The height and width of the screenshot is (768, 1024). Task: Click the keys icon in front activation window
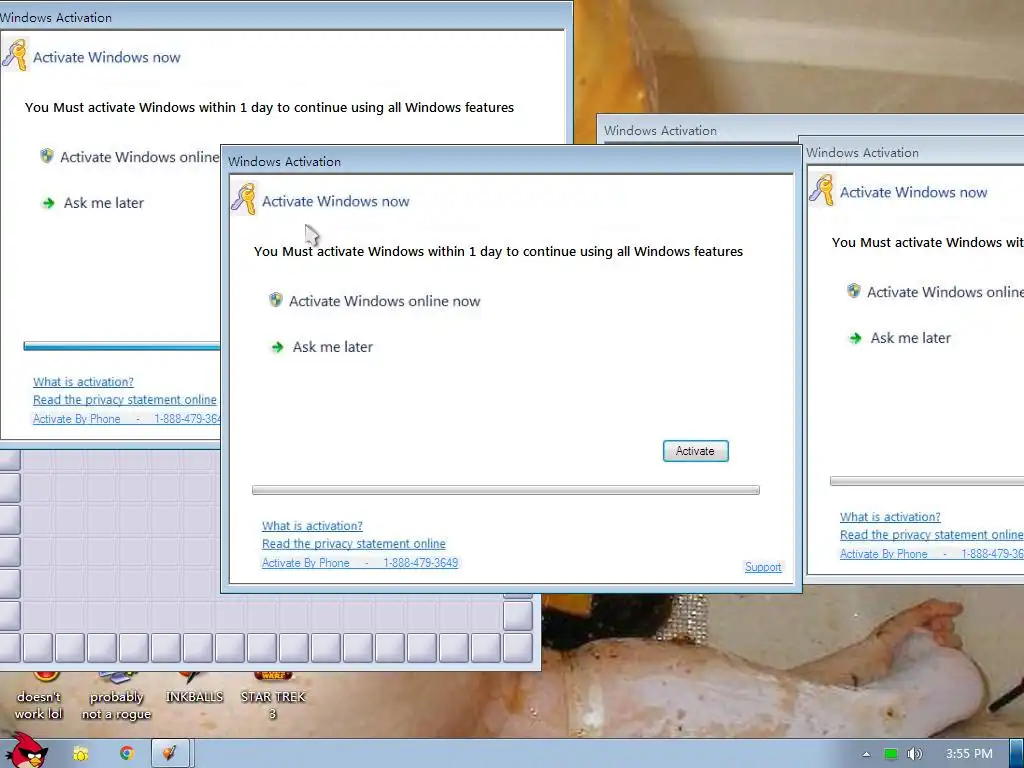click(x=244, y=199)
